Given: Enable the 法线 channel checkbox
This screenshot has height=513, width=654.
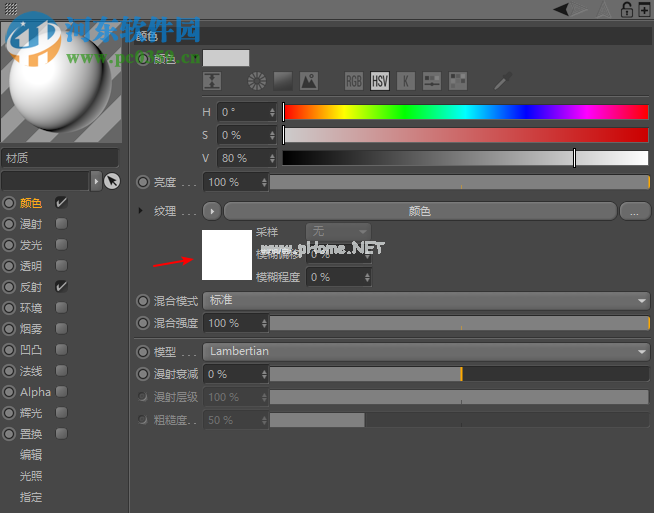Looking at the screenshot, I should pyautogui.click(x=61, y=370).
